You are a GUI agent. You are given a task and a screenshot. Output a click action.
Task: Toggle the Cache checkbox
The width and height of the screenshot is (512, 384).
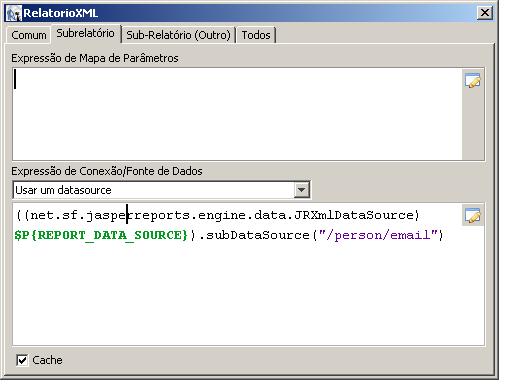click(x=22, y=360)
